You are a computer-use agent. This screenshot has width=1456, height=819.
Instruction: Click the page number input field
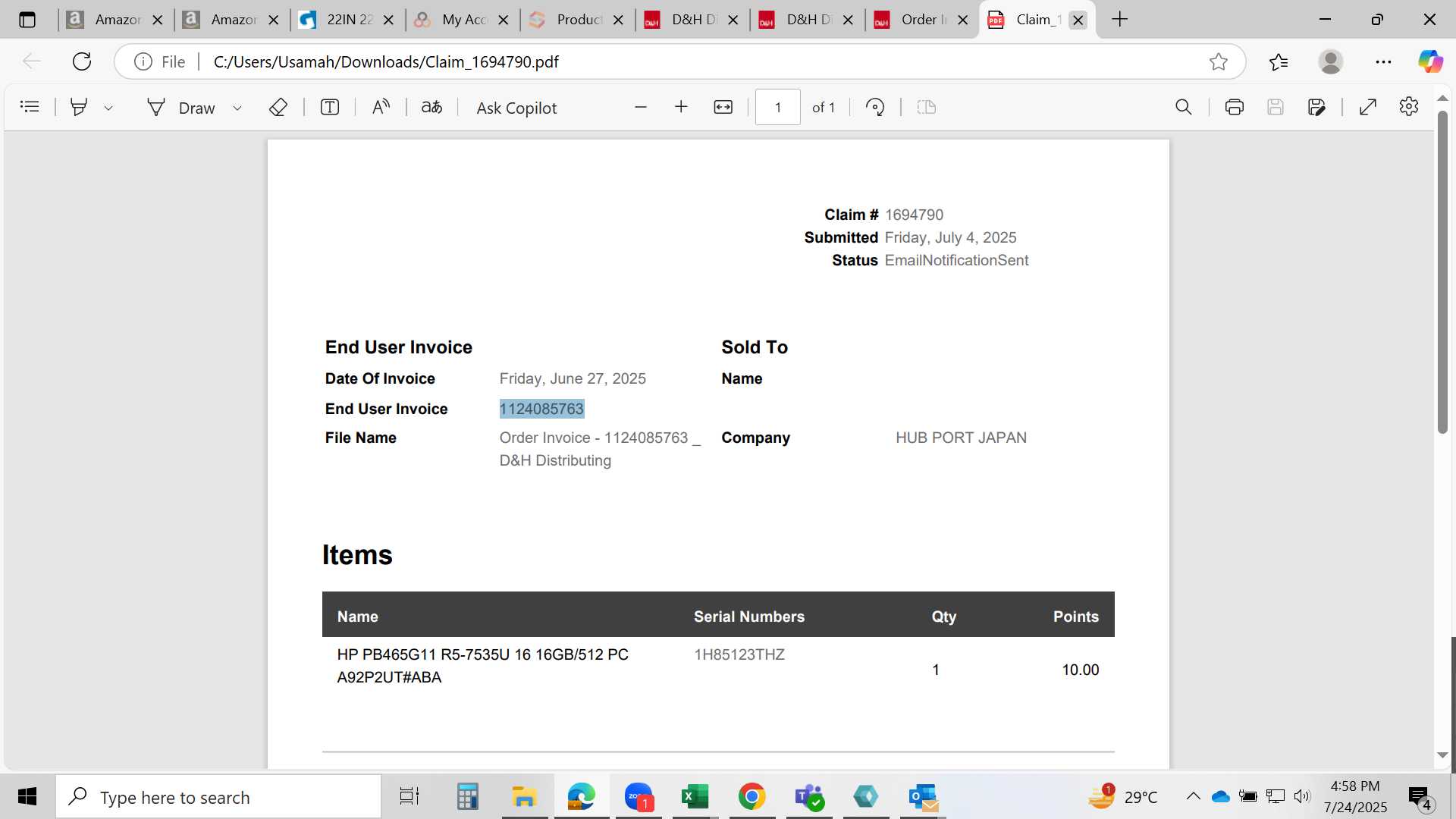coord(778,107)
